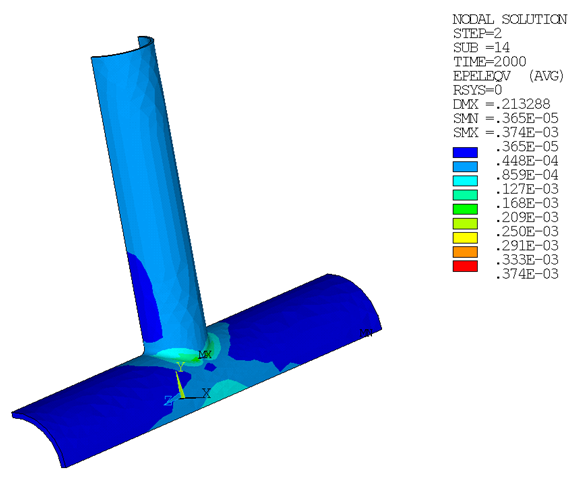Click the cyan legend color swatch
The height and width of the screenshot is (486, 575).
465,181
